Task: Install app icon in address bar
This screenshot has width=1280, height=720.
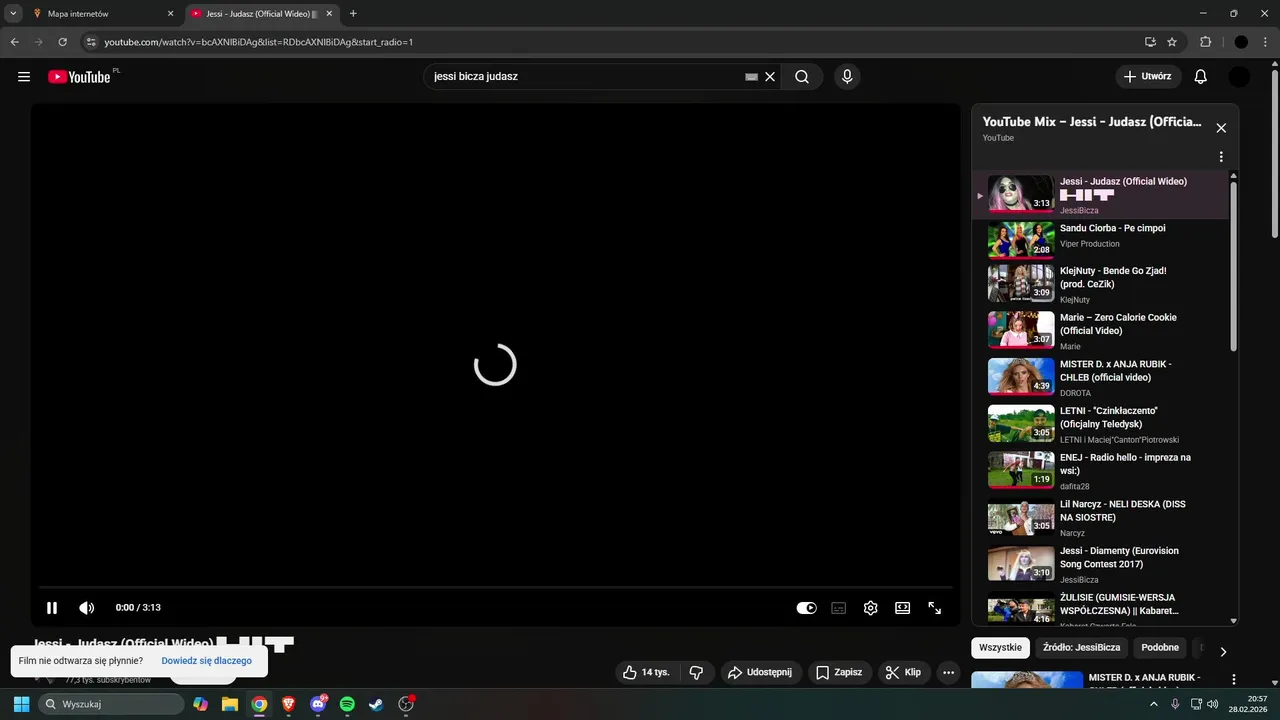Action: point(1150,42)
